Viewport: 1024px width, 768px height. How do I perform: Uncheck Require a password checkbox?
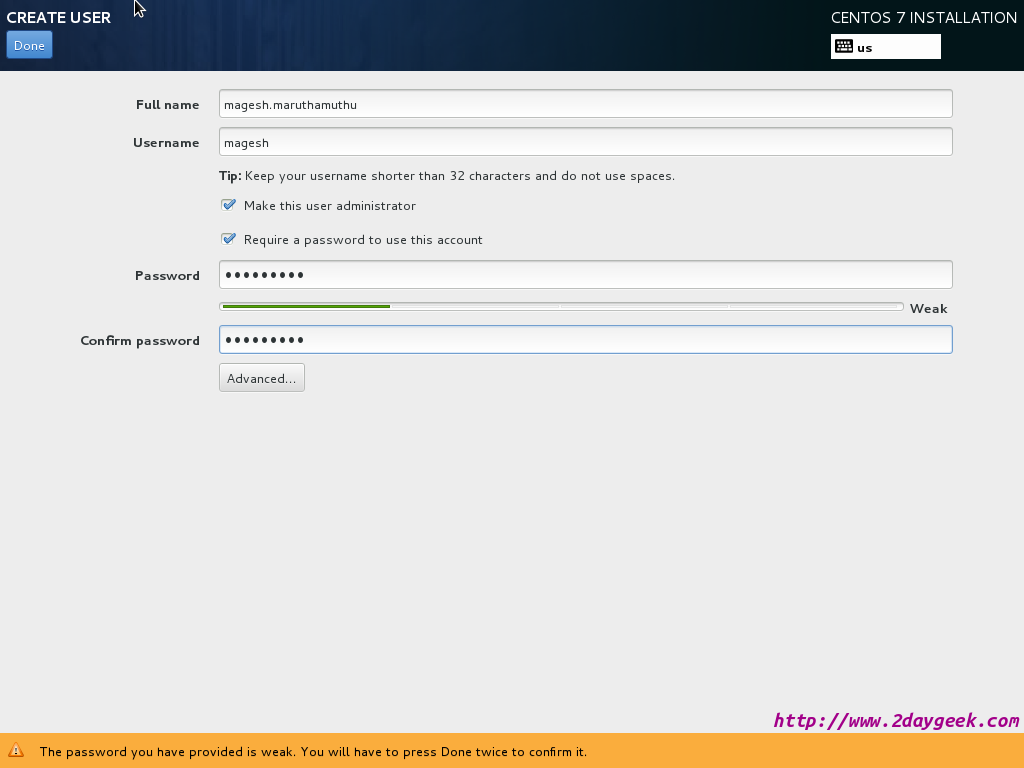[x=228, y=239]
